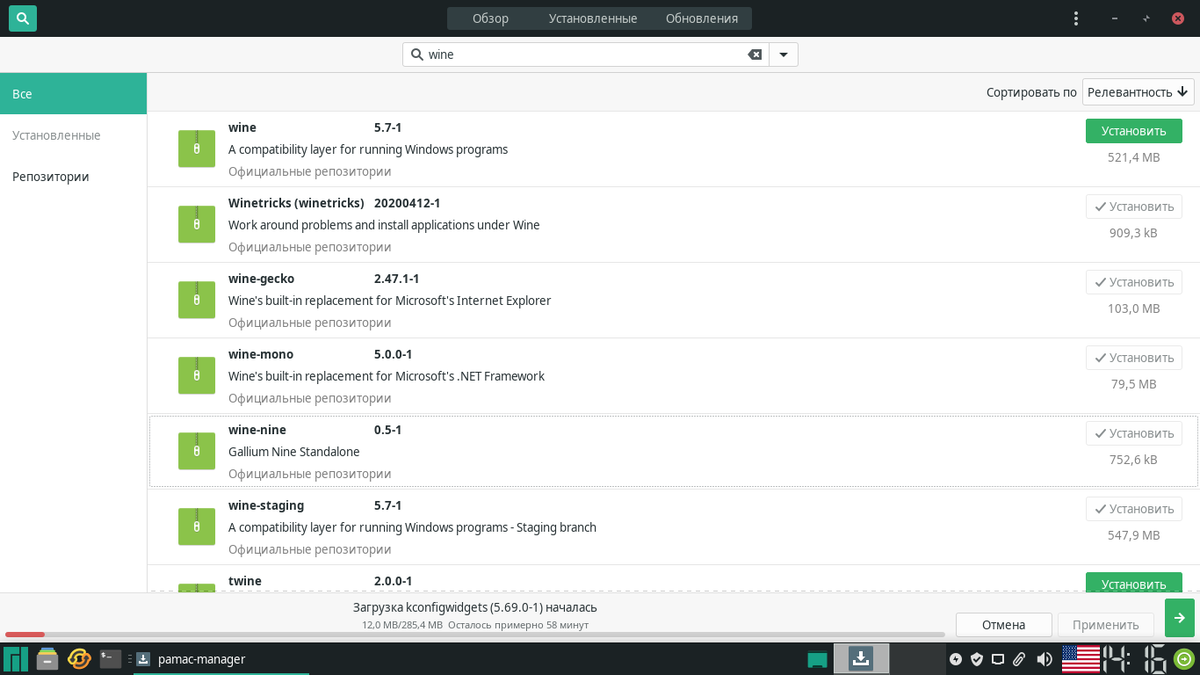Untick Установить for wine-nine

(1134, 433)
